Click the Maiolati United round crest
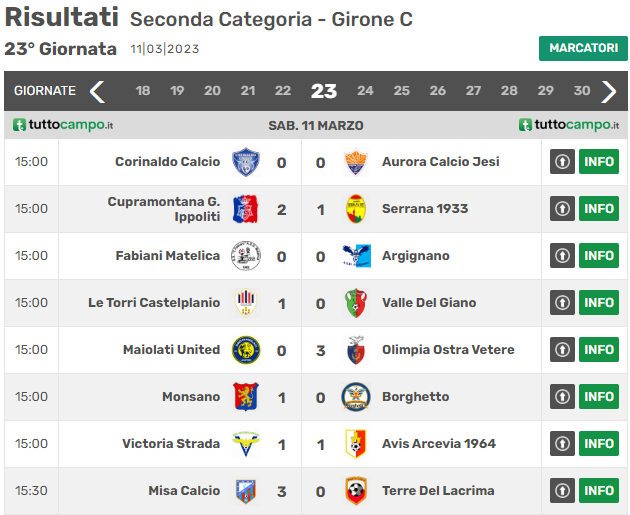630x515 pixels. (246, 350)
